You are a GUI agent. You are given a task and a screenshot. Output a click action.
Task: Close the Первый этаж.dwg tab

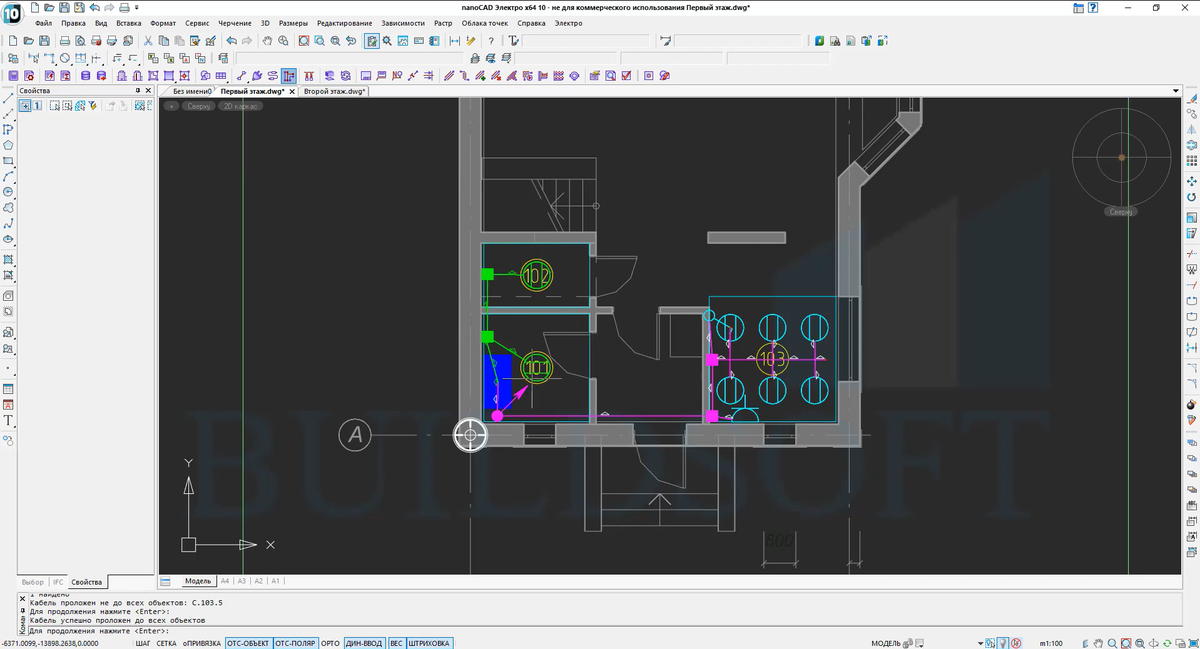[x=292, y=91]
